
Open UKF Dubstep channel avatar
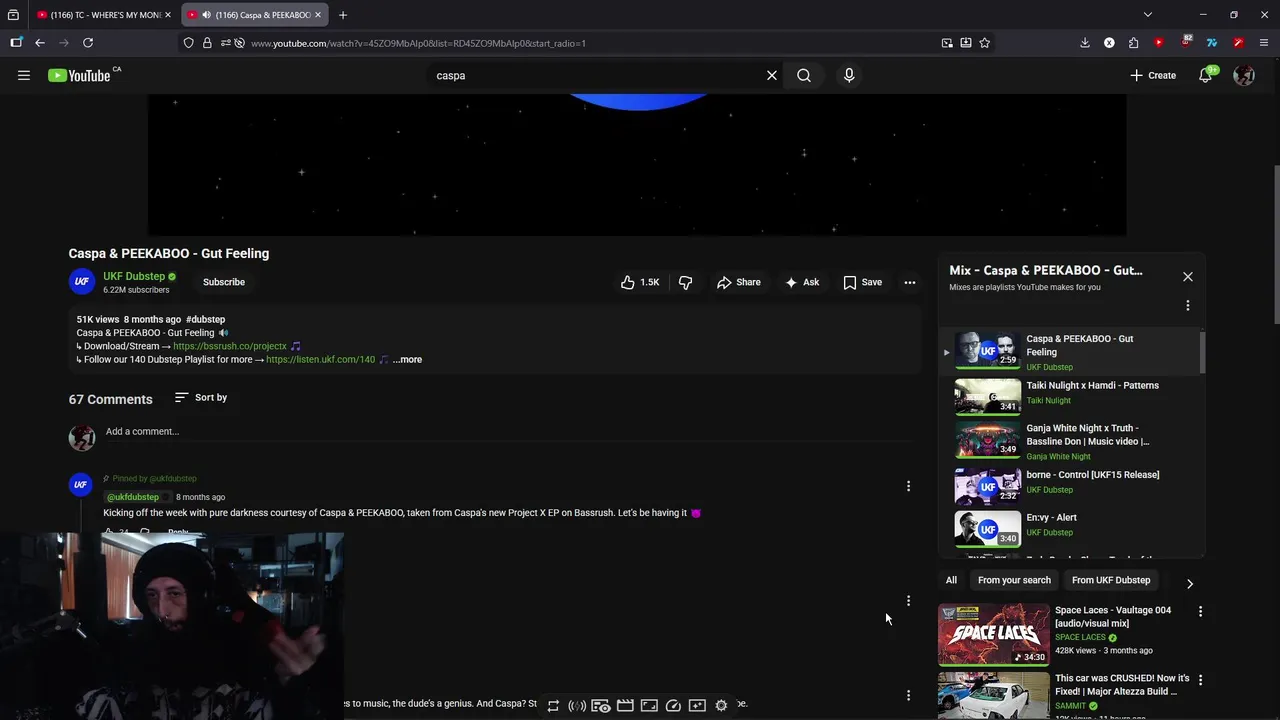82,282
